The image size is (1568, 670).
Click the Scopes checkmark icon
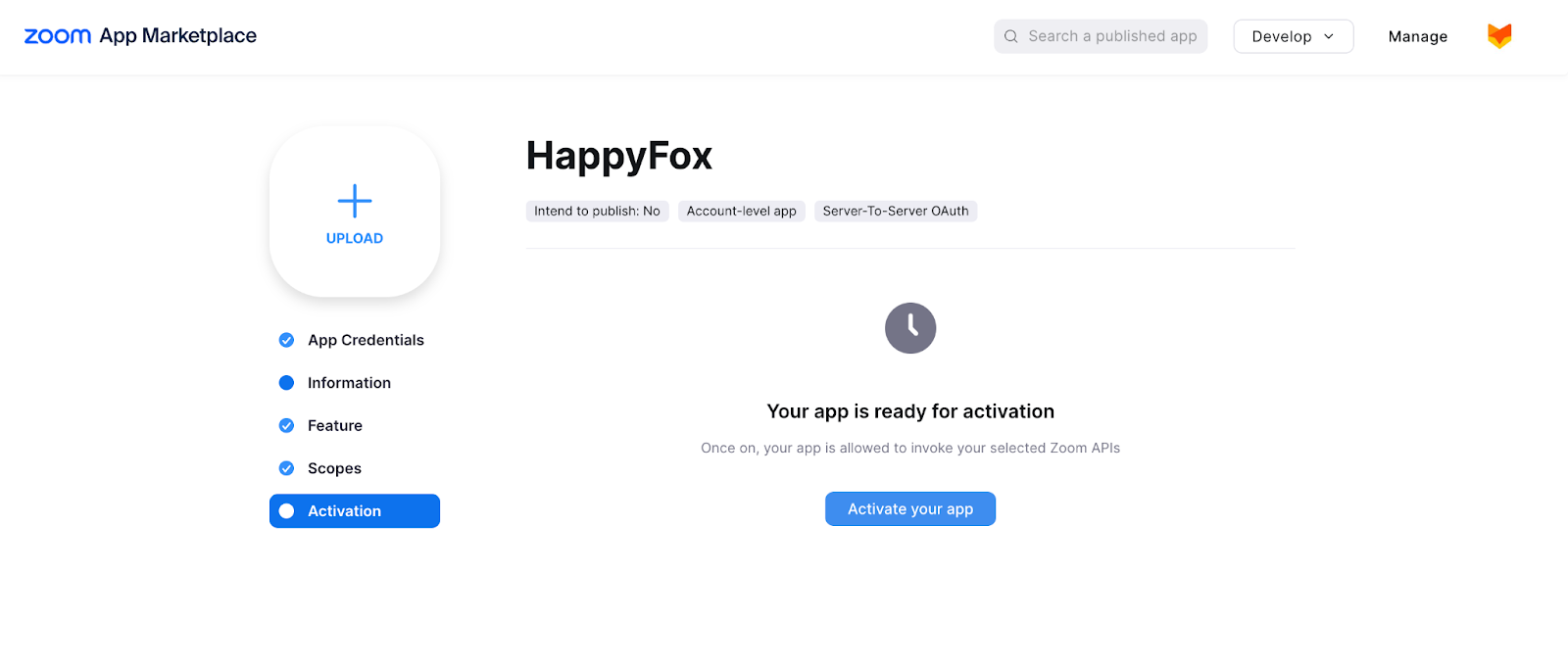tap(286, 468)
